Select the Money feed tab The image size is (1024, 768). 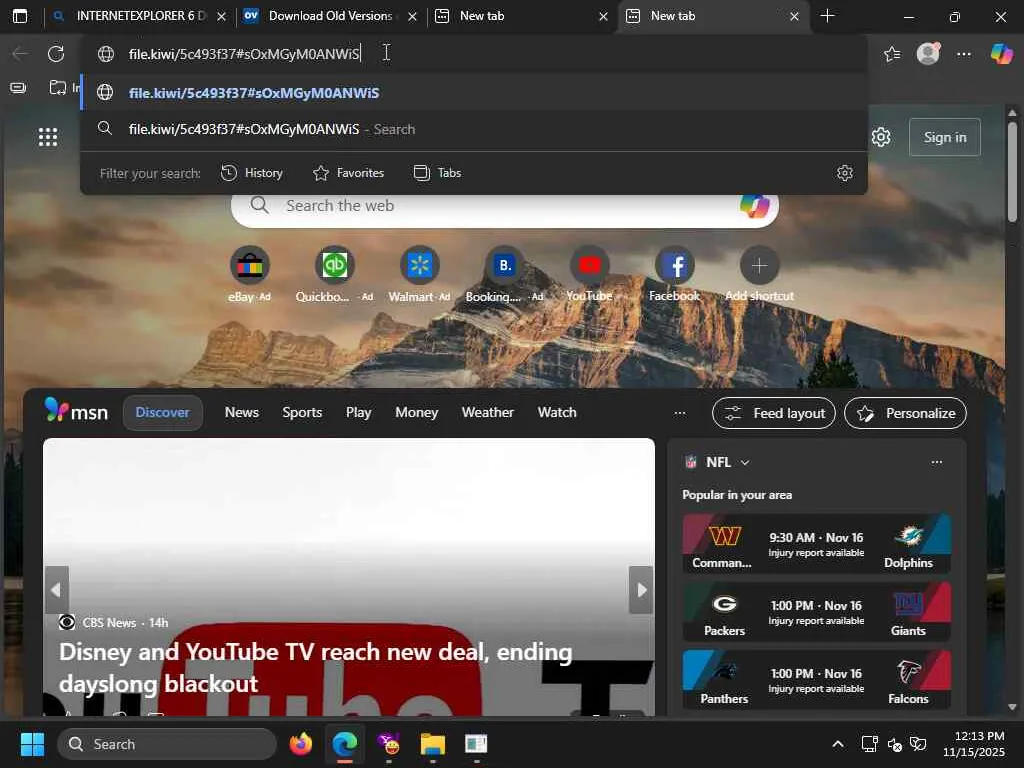pos(417,413)
